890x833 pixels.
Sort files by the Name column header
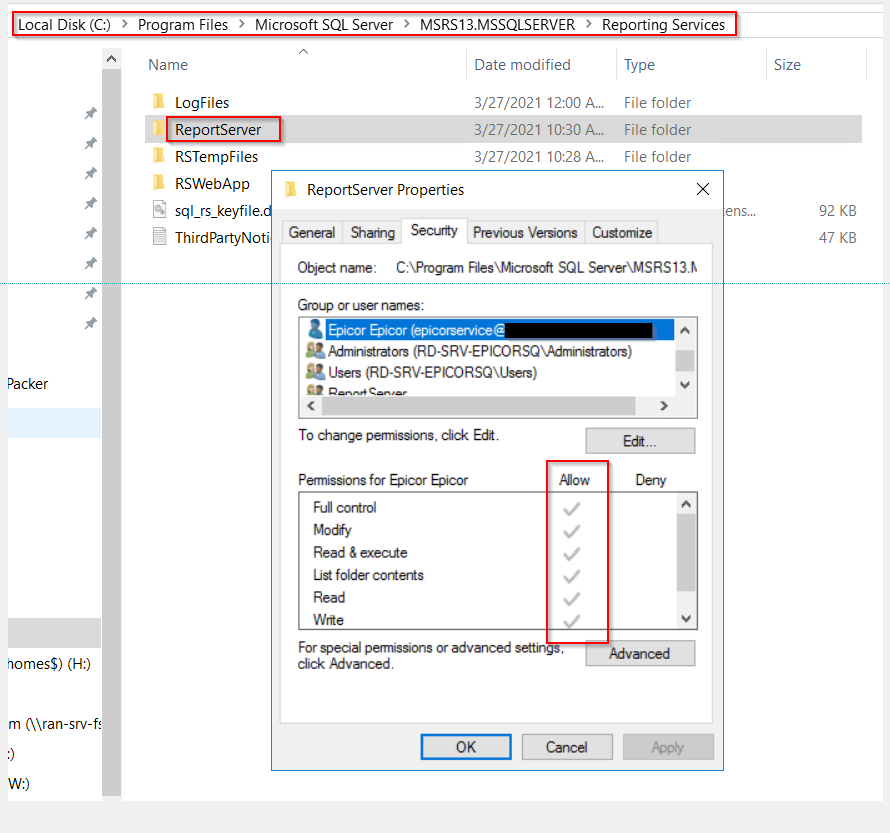pos(167,64)
